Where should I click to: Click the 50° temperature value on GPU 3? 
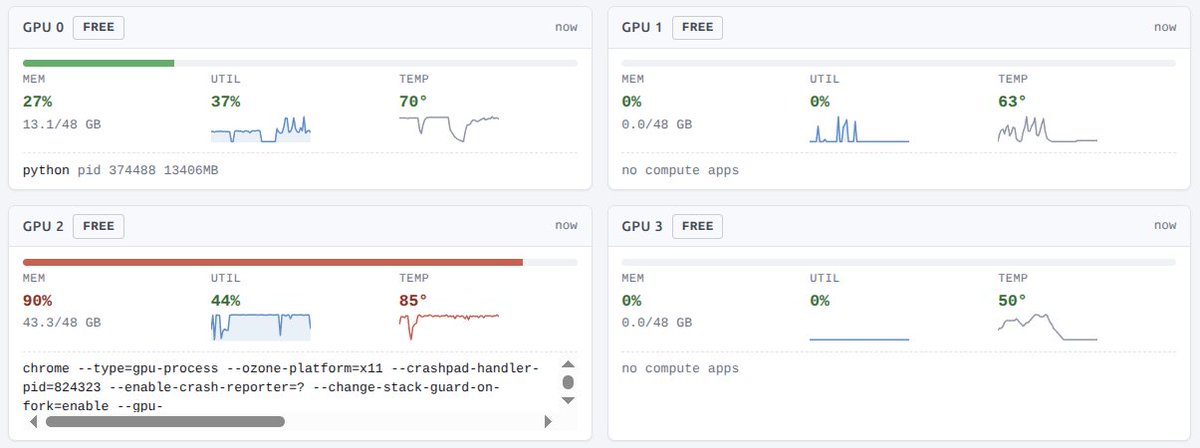pyautogui.click(x=1011, y=300)
